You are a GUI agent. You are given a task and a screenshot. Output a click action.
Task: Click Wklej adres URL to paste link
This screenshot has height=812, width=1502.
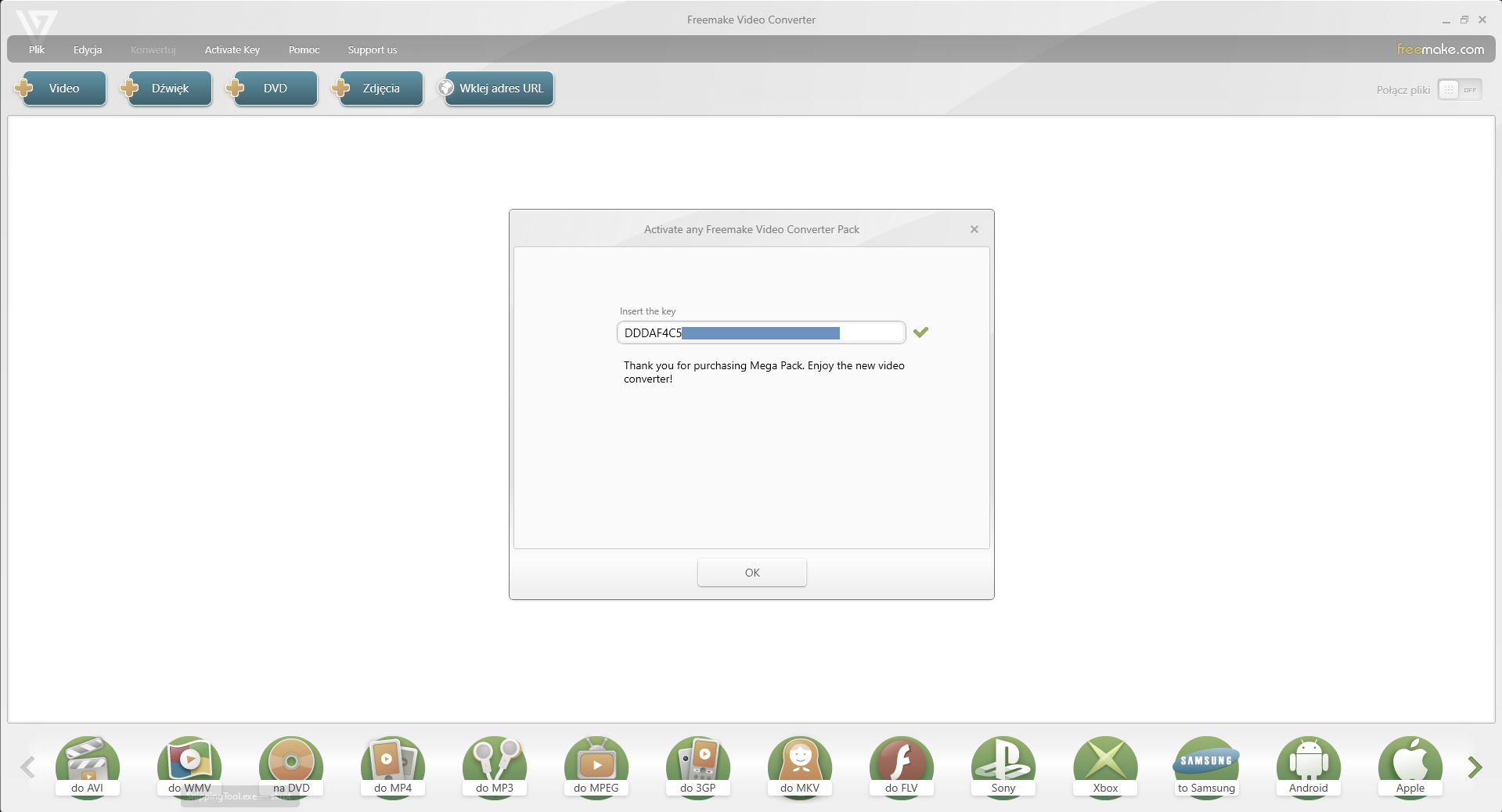495,88
